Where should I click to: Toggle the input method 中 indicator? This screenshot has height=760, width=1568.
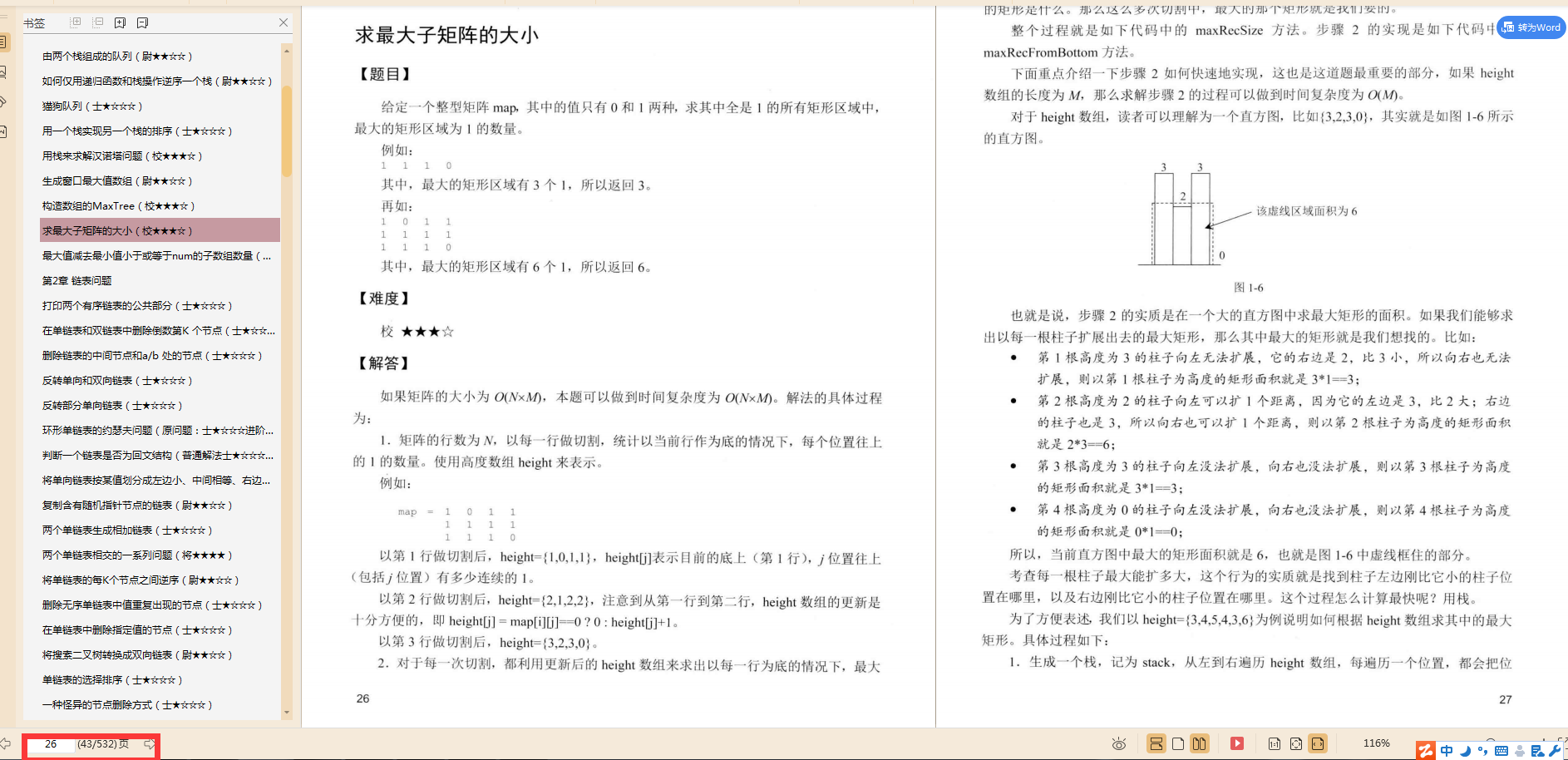[x=1447, y=749]
